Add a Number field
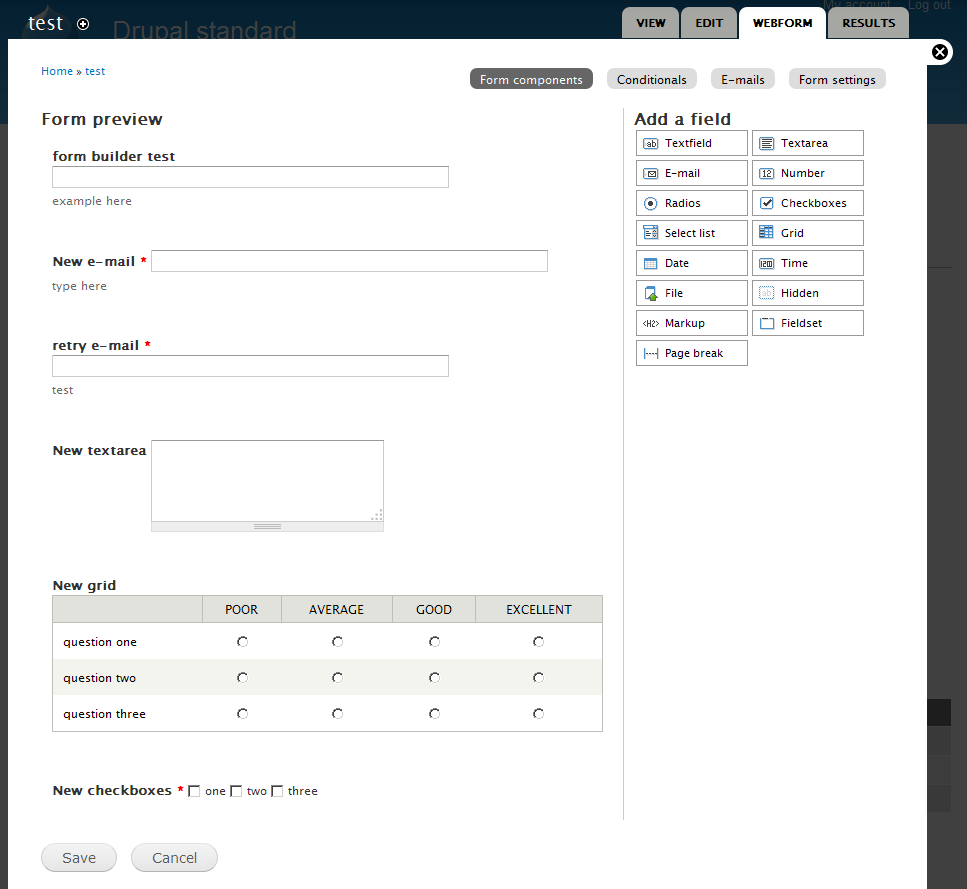 [807, 173]
